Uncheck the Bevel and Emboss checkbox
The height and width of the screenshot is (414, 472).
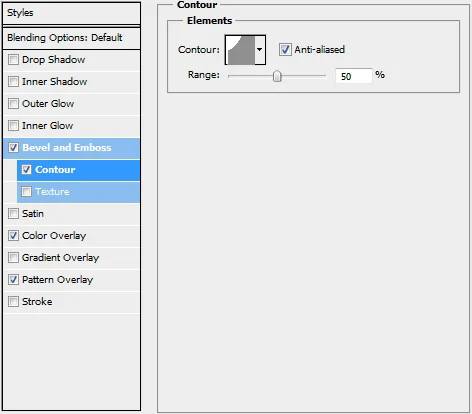click(x=13, y=148)
